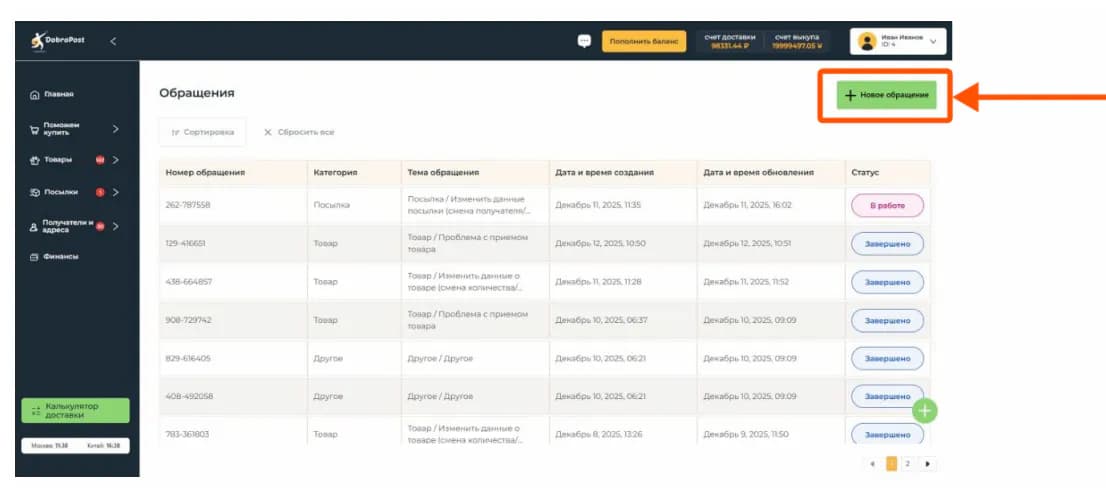Click the Посылки red notification badge
Image resolution: width=1106 pixels, height=504 pixels.
[x=100, y=192]
